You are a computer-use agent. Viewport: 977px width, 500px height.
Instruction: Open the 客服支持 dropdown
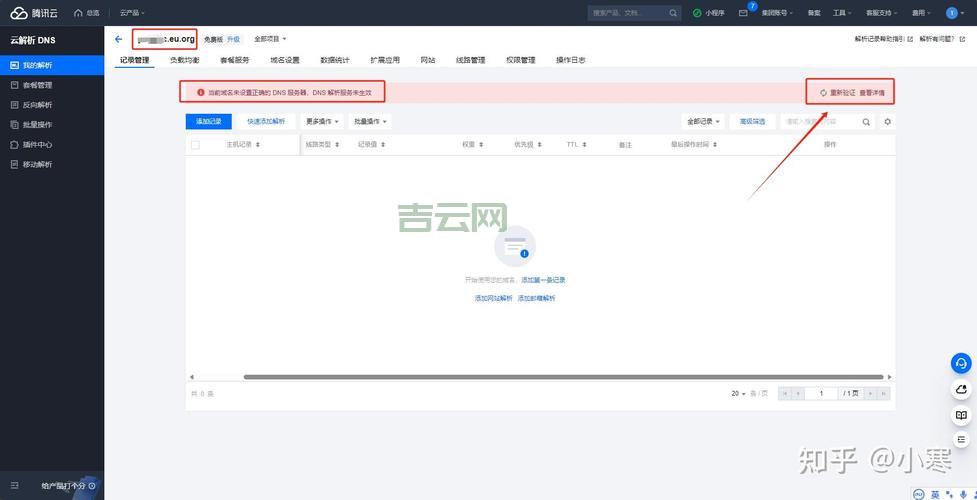coord(882,12)
